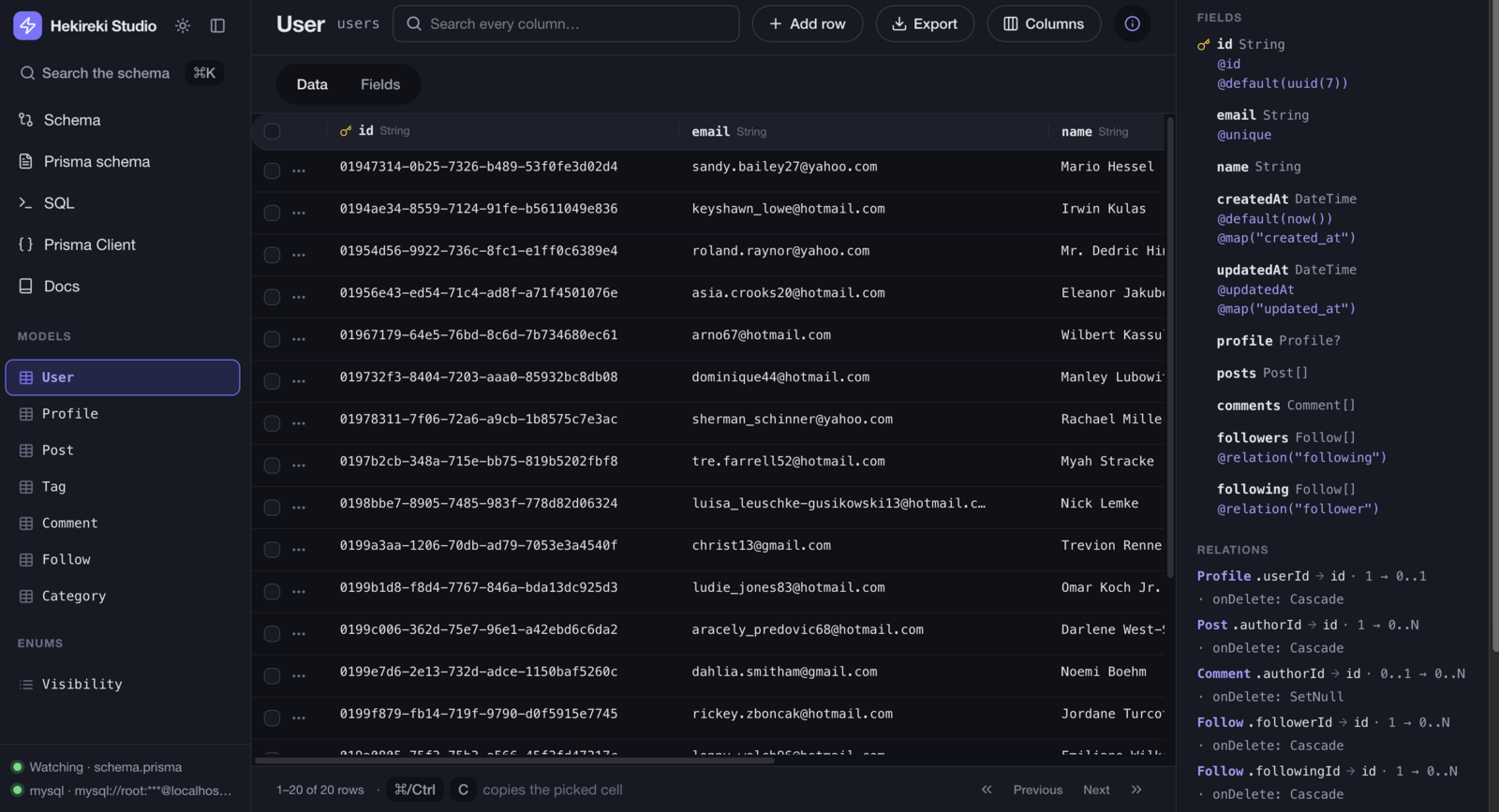The image size is (1499, 812).
Task: Check the row for sherman_schinner@yahoo.com
Action: (272, 423)
